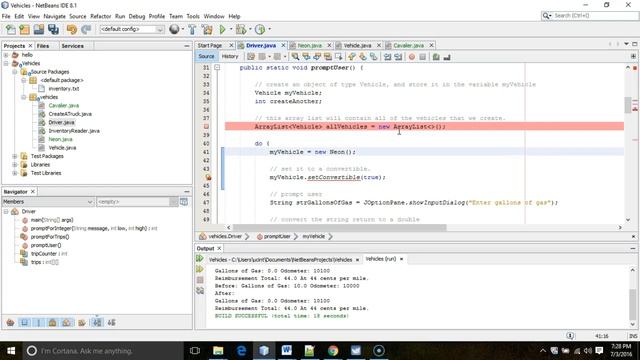The width and height of the screenshot is (640, 360).
Task: Click the globe browser selection icon
Action: (174, 29)
